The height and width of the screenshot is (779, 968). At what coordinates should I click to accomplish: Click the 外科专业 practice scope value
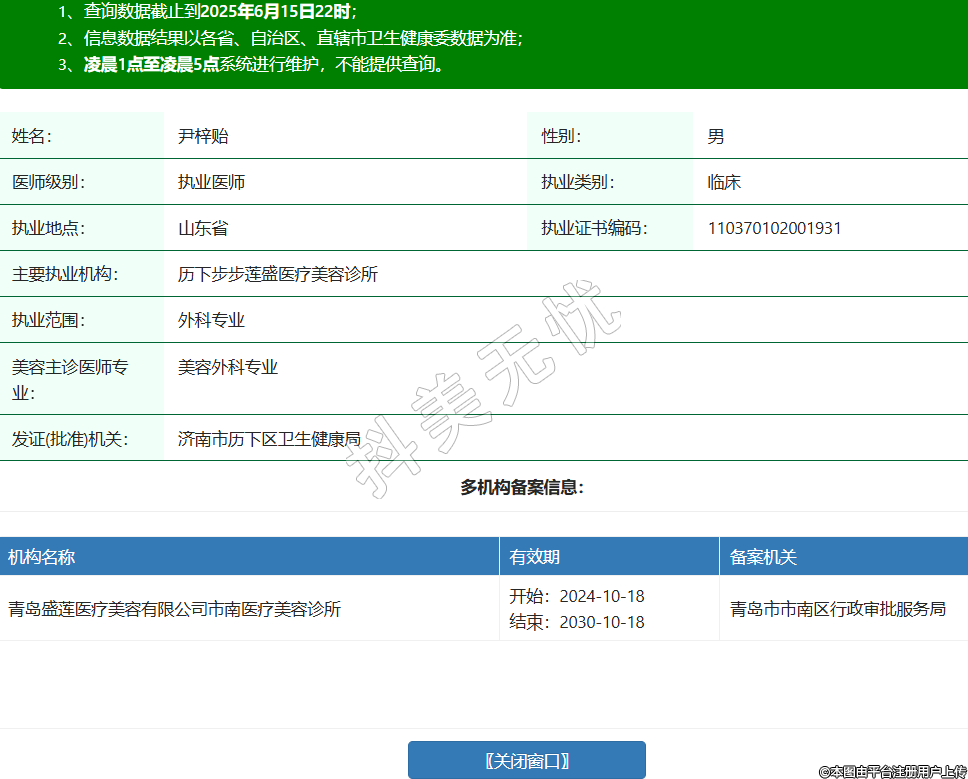pyautogui.click(x=211, y=320)
